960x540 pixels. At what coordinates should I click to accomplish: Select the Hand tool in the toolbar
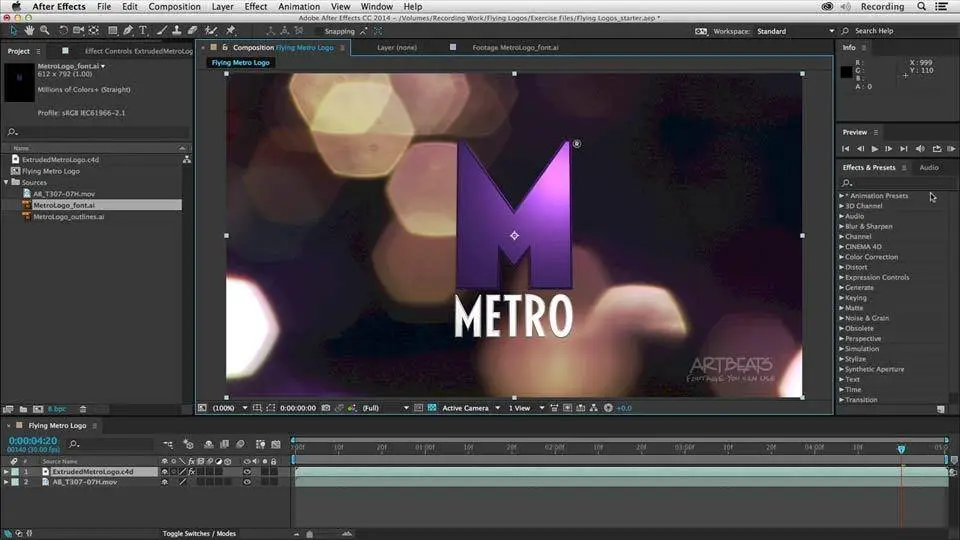(27, 31)
